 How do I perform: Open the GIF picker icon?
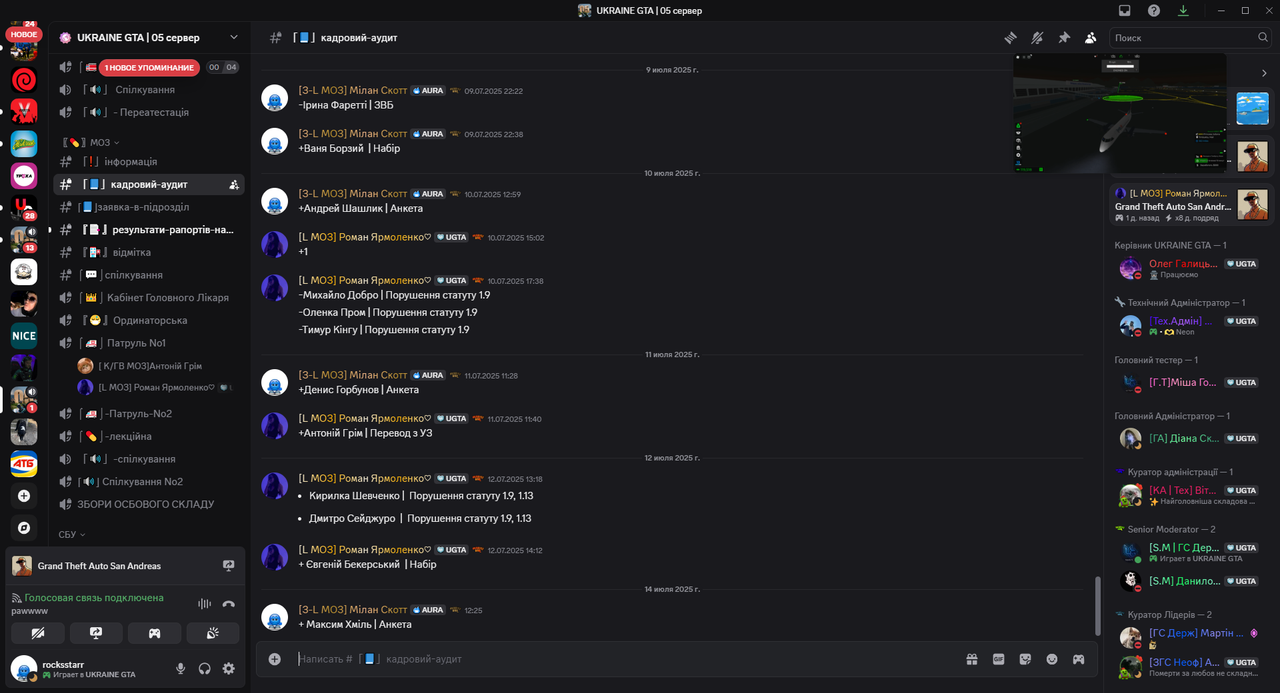tap(998, 659)
